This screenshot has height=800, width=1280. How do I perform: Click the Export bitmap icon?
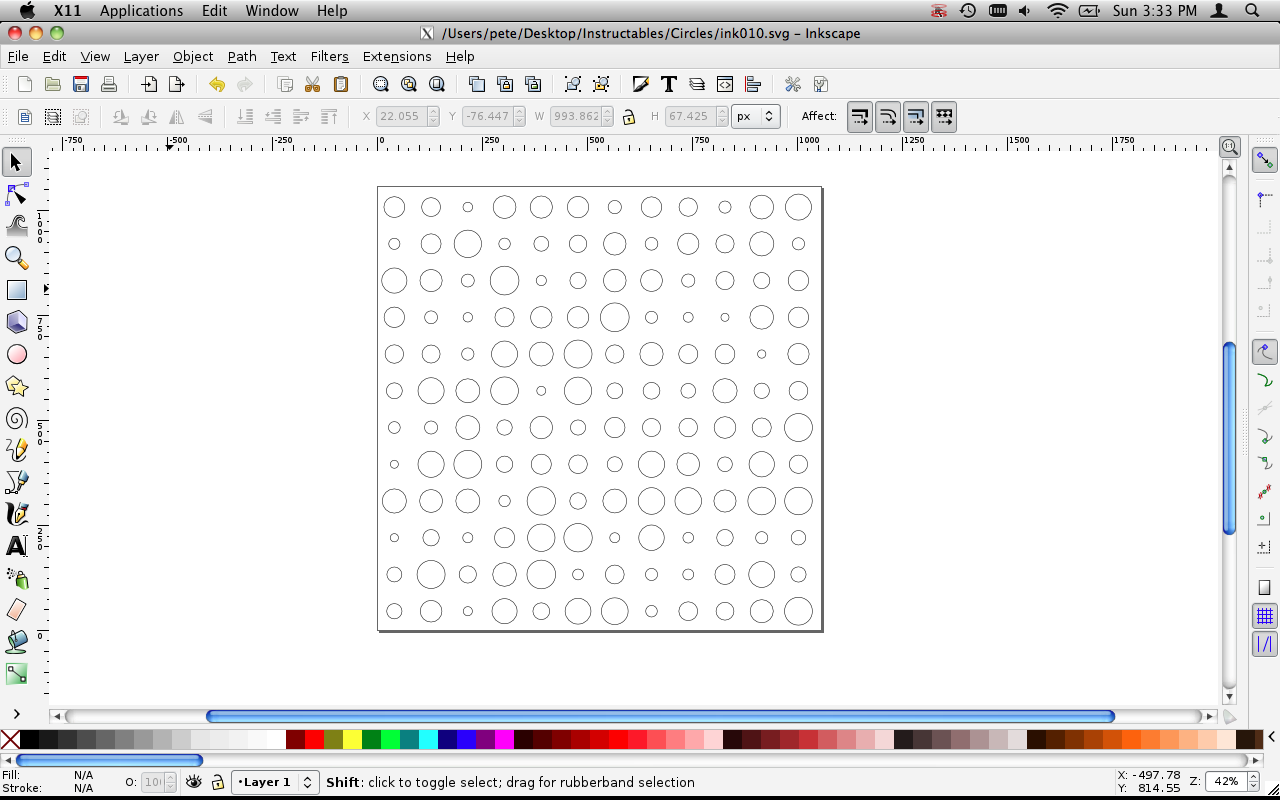click(177, 84)
